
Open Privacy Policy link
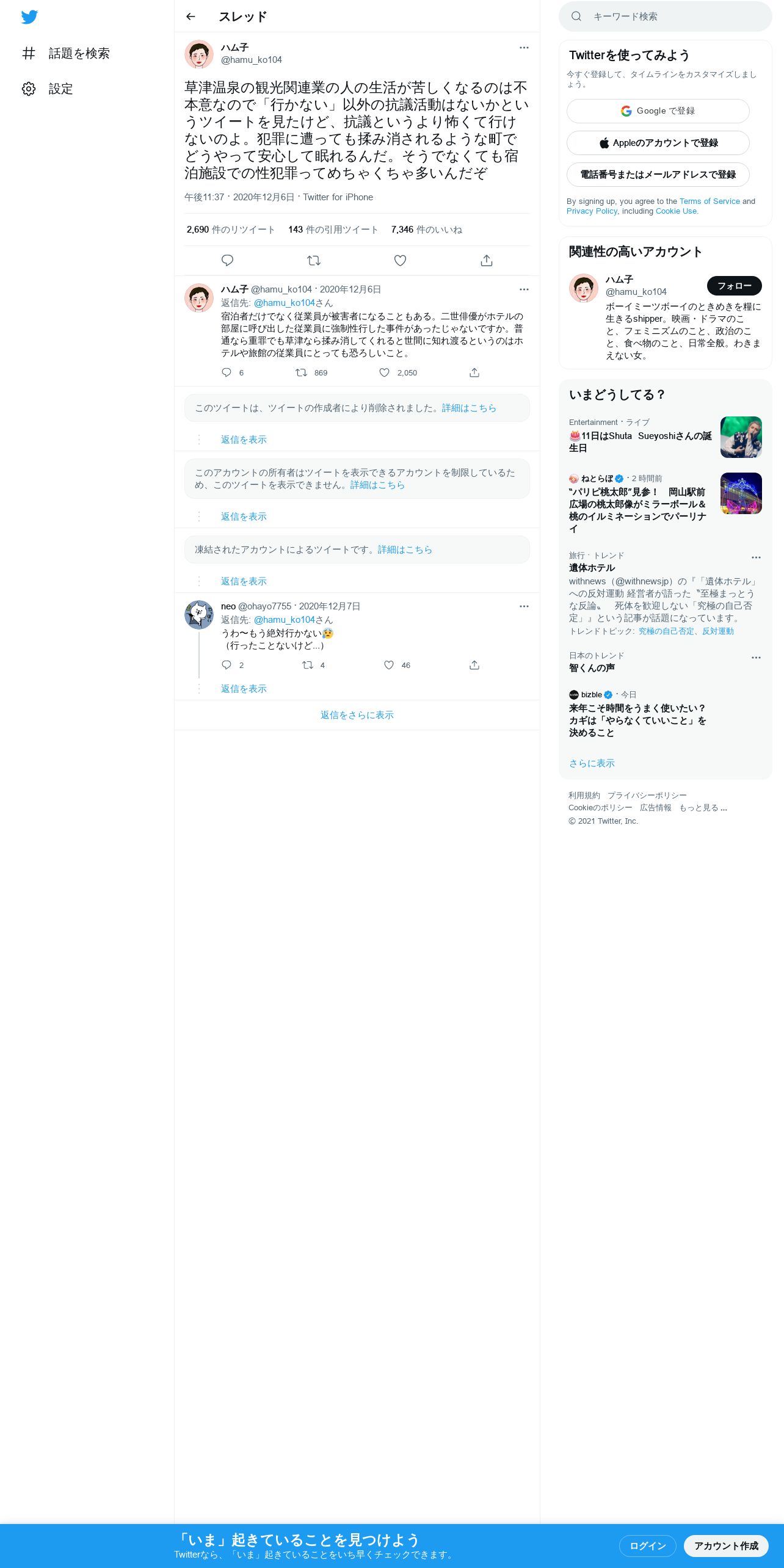[592, 211]
